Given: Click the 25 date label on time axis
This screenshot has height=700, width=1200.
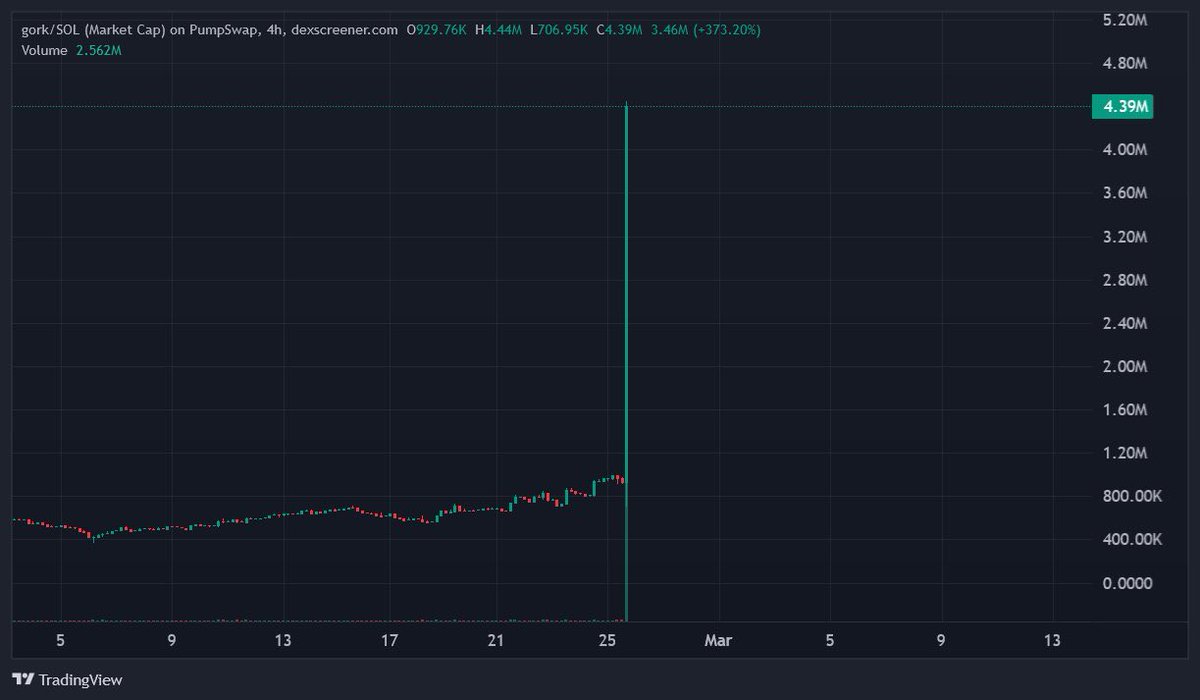Looking at the screenshot, I should (x=607, y=640).
